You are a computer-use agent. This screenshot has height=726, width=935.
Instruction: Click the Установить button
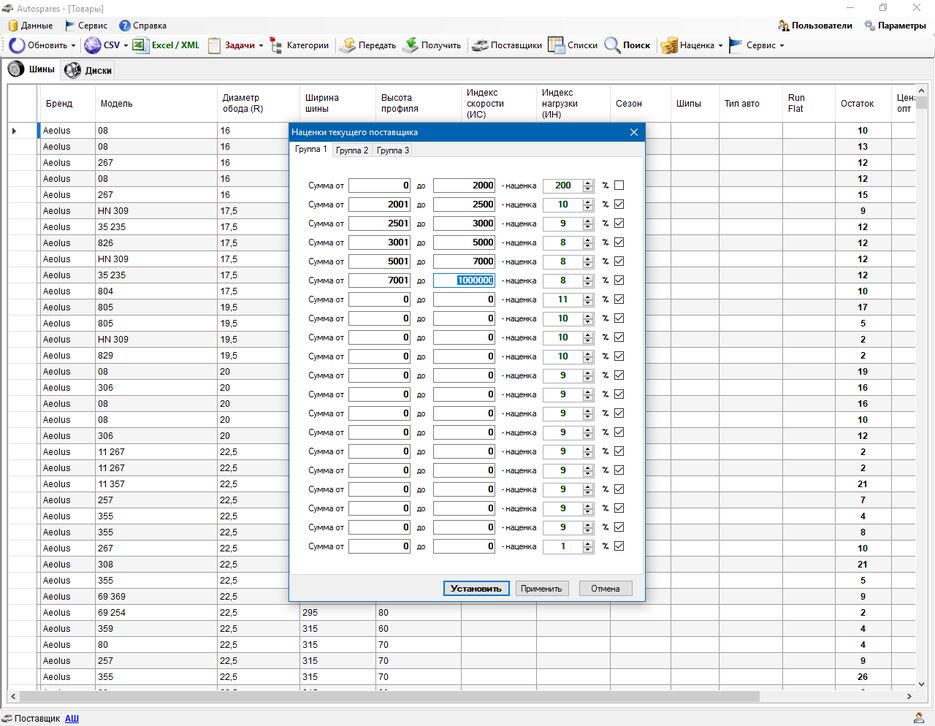click(x=476, y=588)
